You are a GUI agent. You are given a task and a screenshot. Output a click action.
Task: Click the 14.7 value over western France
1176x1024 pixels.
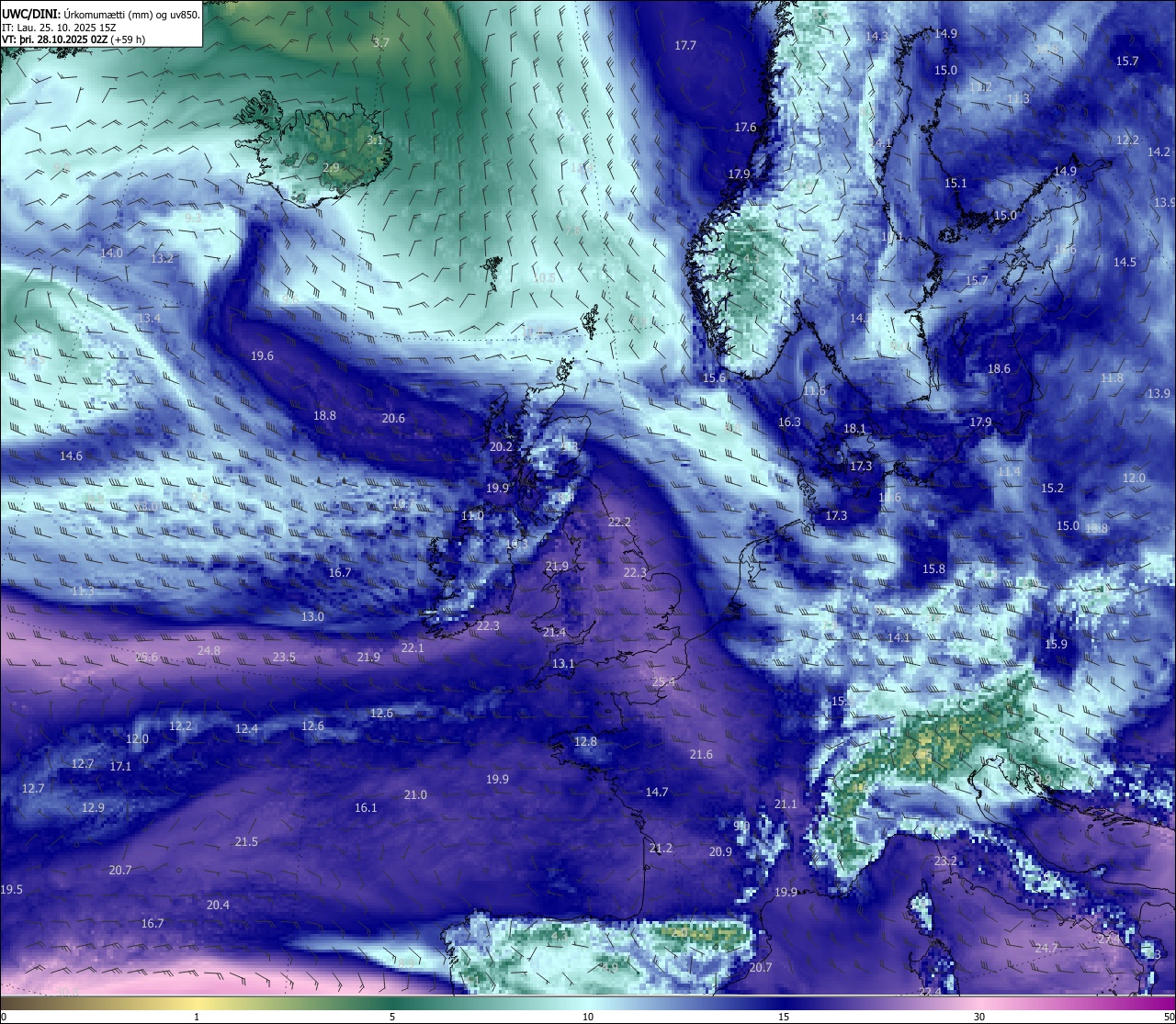[657, 792]
